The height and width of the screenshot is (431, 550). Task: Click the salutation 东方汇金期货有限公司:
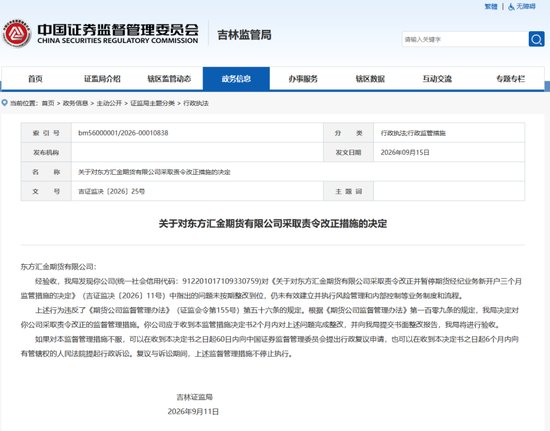coord(58,267)
